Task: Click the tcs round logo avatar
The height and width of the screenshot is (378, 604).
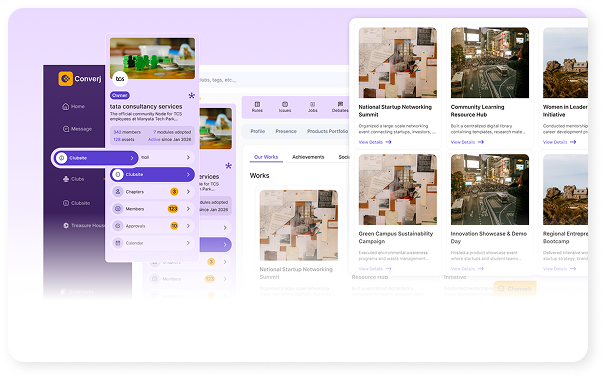Action: click(120, 79)
